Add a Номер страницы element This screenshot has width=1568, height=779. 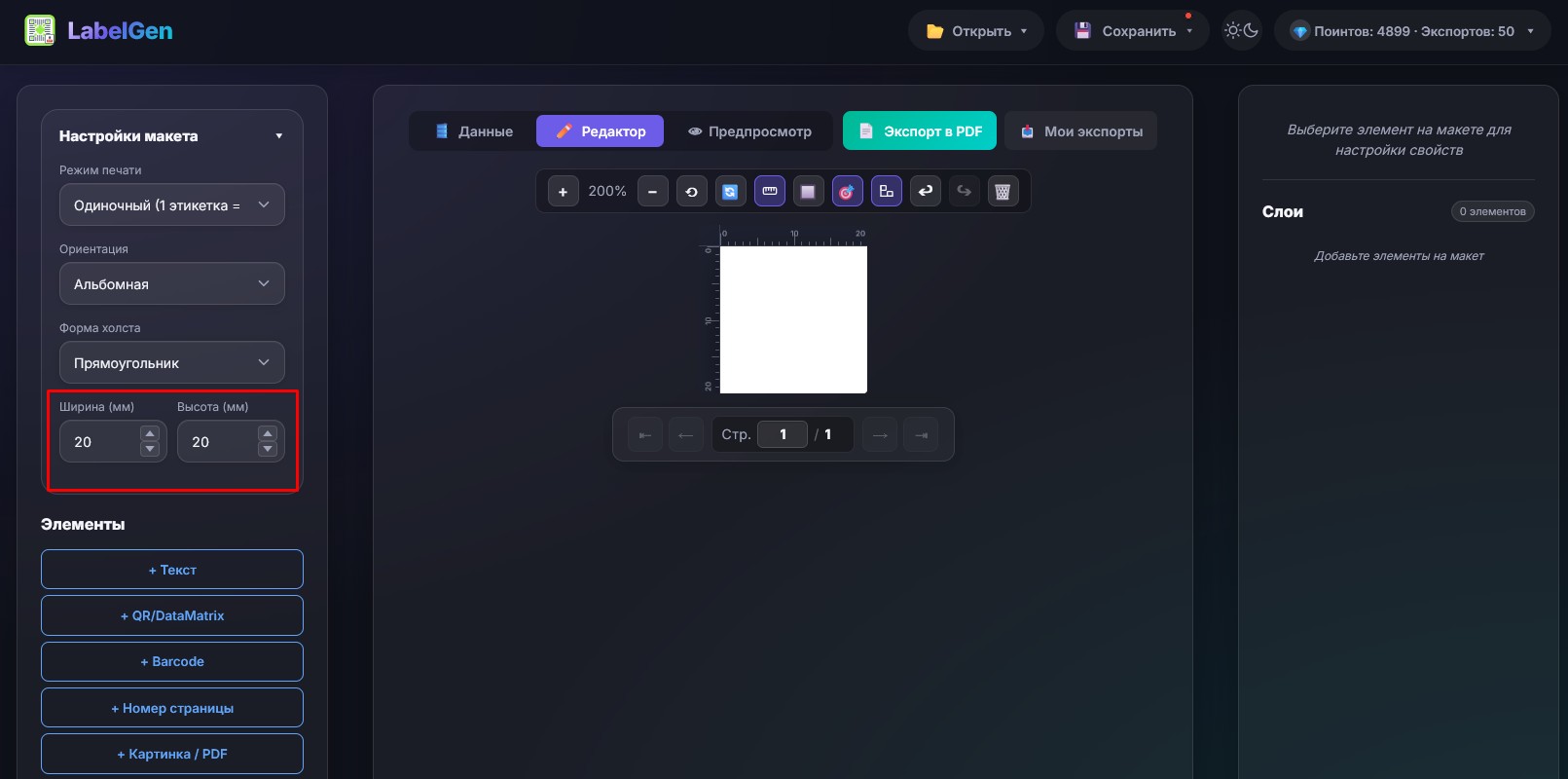point(172,708)
